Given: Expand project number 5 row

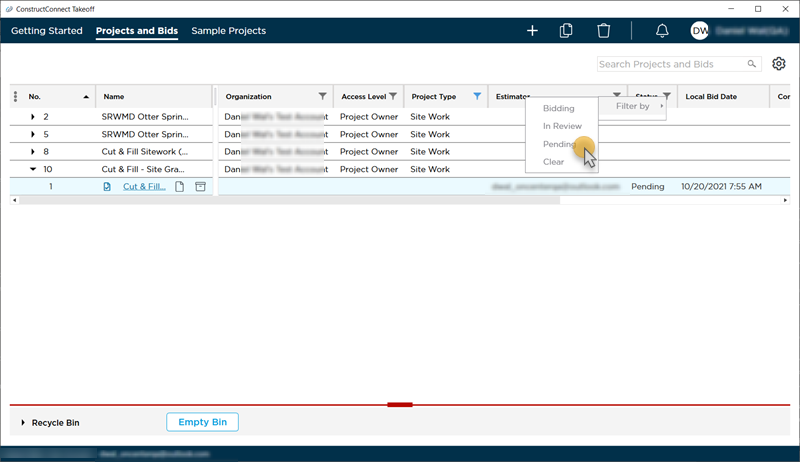Looking at the screenshot, I should point(33,134).
